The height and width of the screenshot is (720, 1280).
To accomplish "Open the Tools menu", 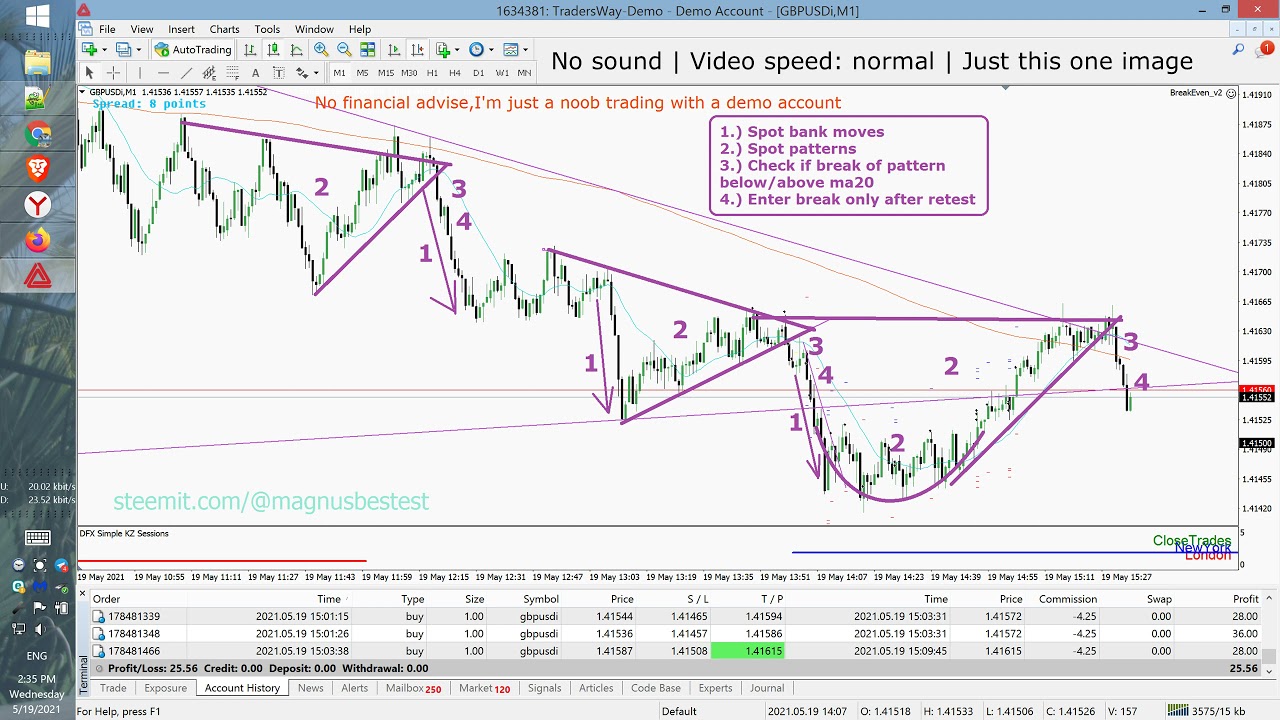I will (x=267, y=29).
